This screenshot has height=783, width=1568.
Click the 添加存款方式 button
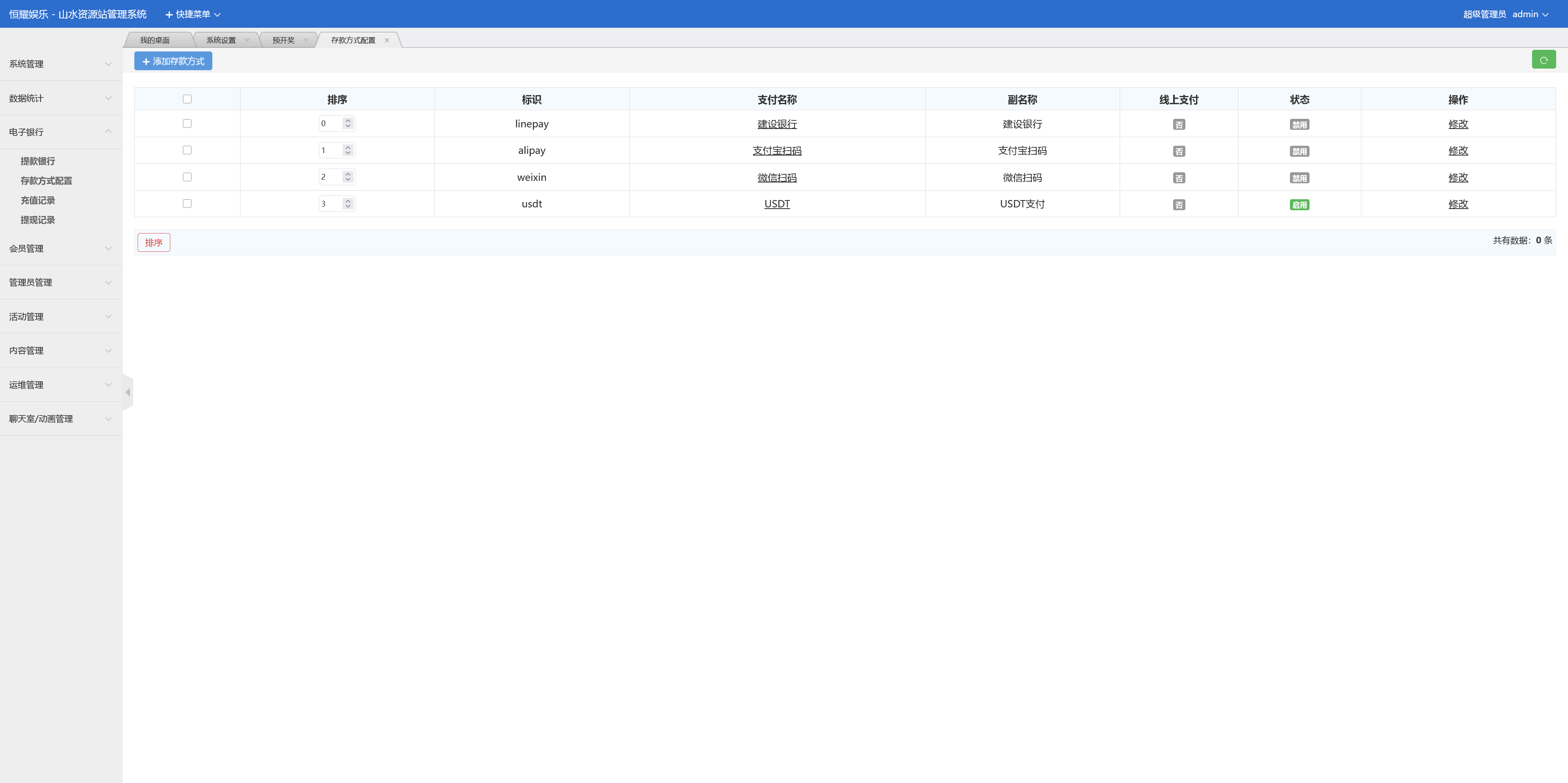tap(173, 62)
